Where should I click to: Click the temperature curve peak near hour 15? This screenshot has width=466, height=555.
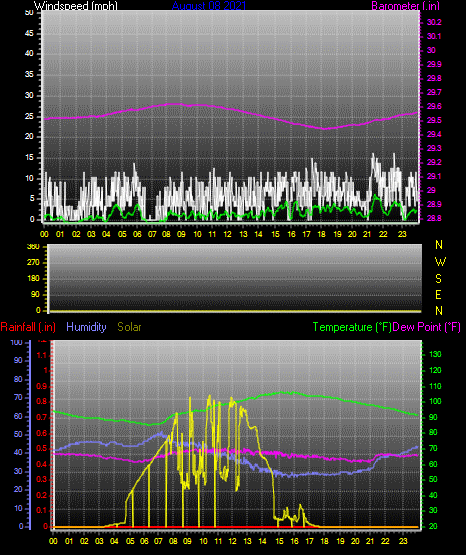pyautogui.click(x=282, y=392)
